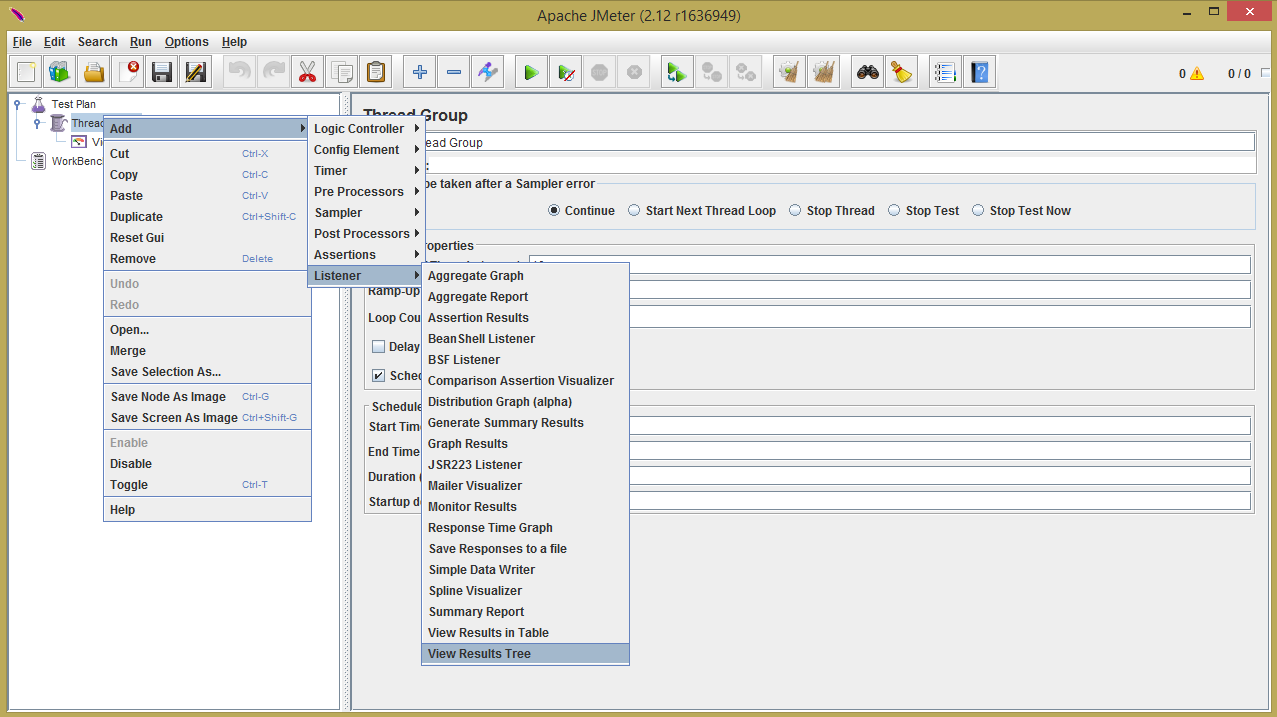Choose Remove in the context menu
Image resolution: width=1277 pixels, height=717 pixels.
[x=207, y=259]
